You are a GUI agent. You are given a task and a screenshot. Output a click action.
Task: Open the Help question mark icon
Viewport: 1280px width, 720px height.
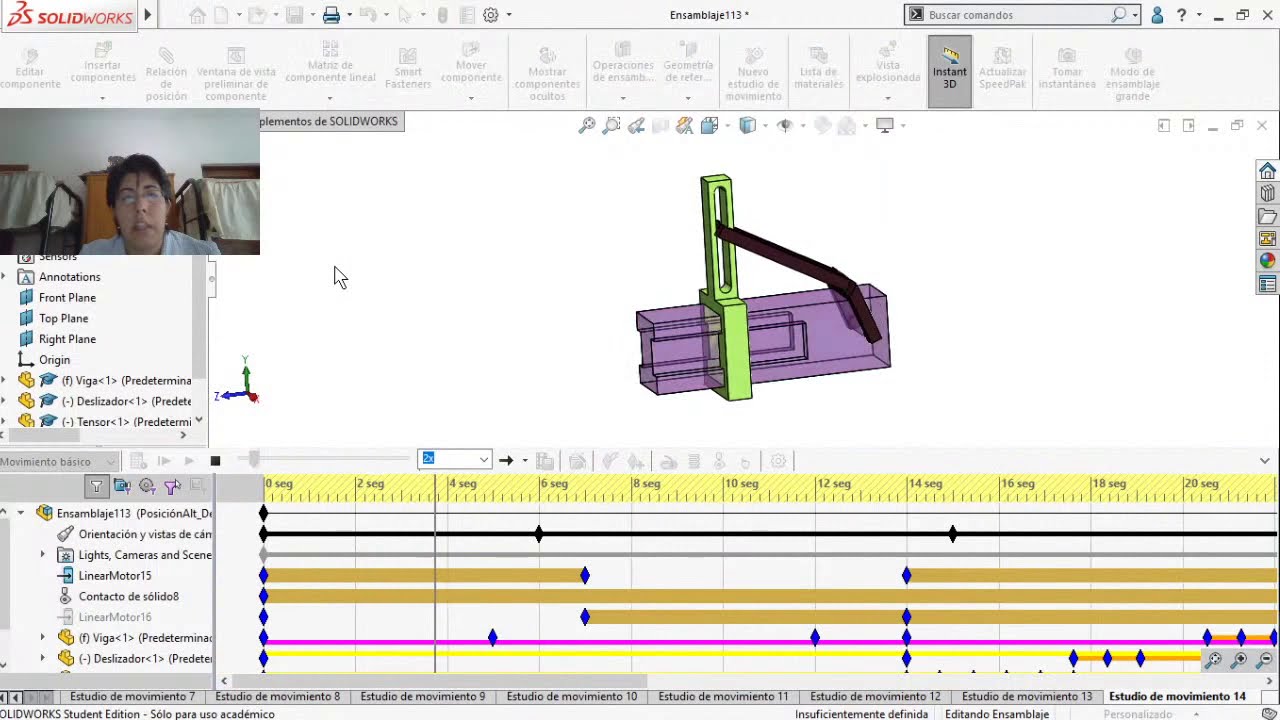pos(1182,15)
